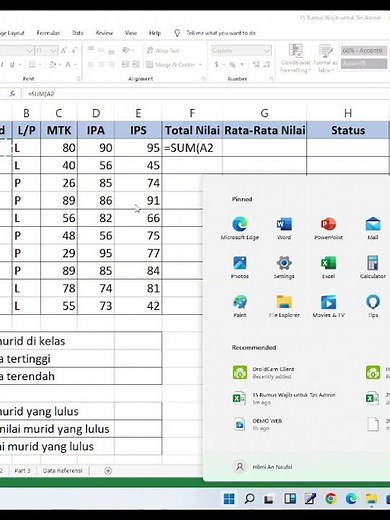Switch to the Part 3 sheet tab
Viewport: 390px width, 520px height.
(22, 471)
